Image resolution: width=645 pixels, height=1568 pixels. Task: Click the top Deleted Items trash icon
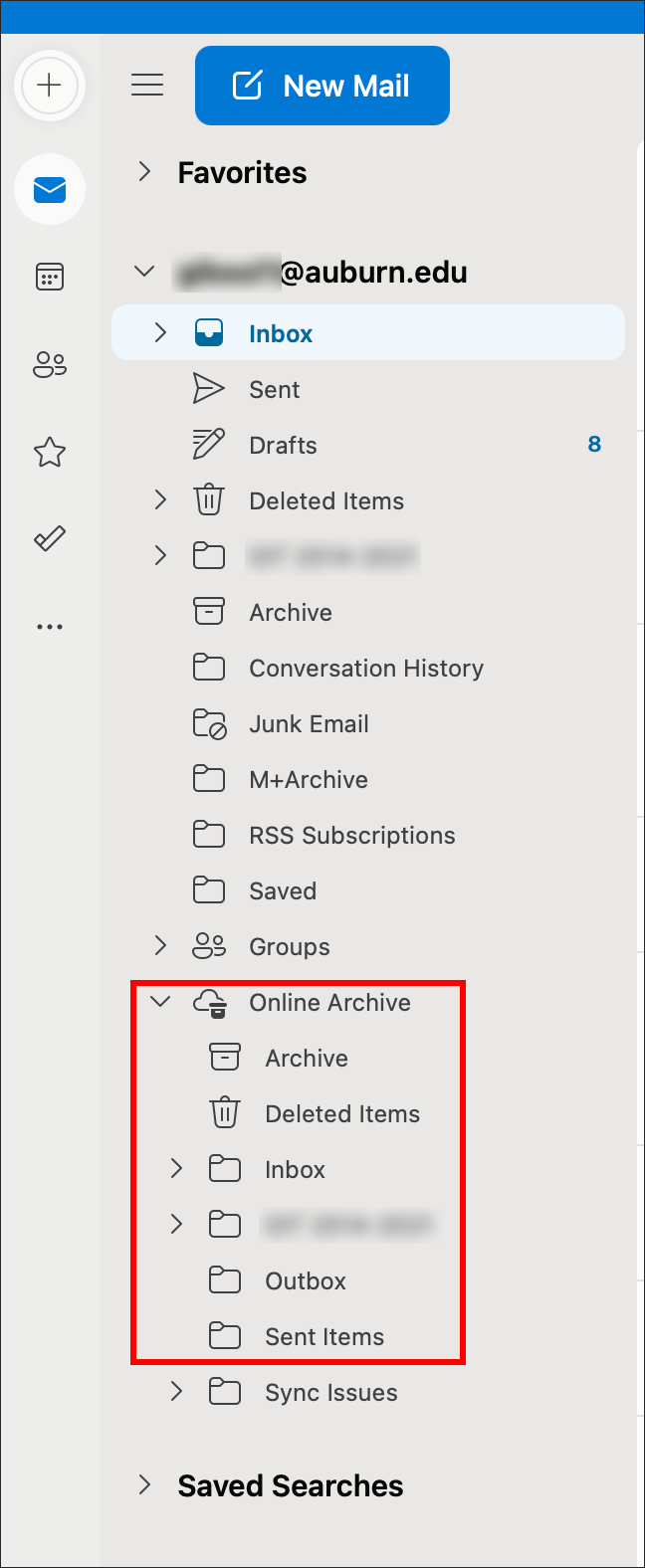tap(209, 500)
